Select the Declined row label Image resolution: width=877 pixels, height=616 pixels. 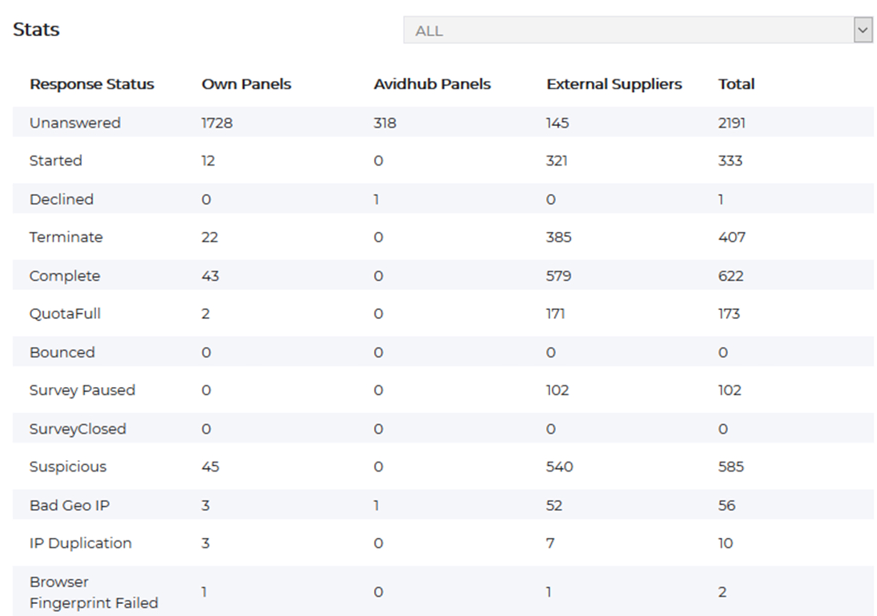[x=61, y=199]
